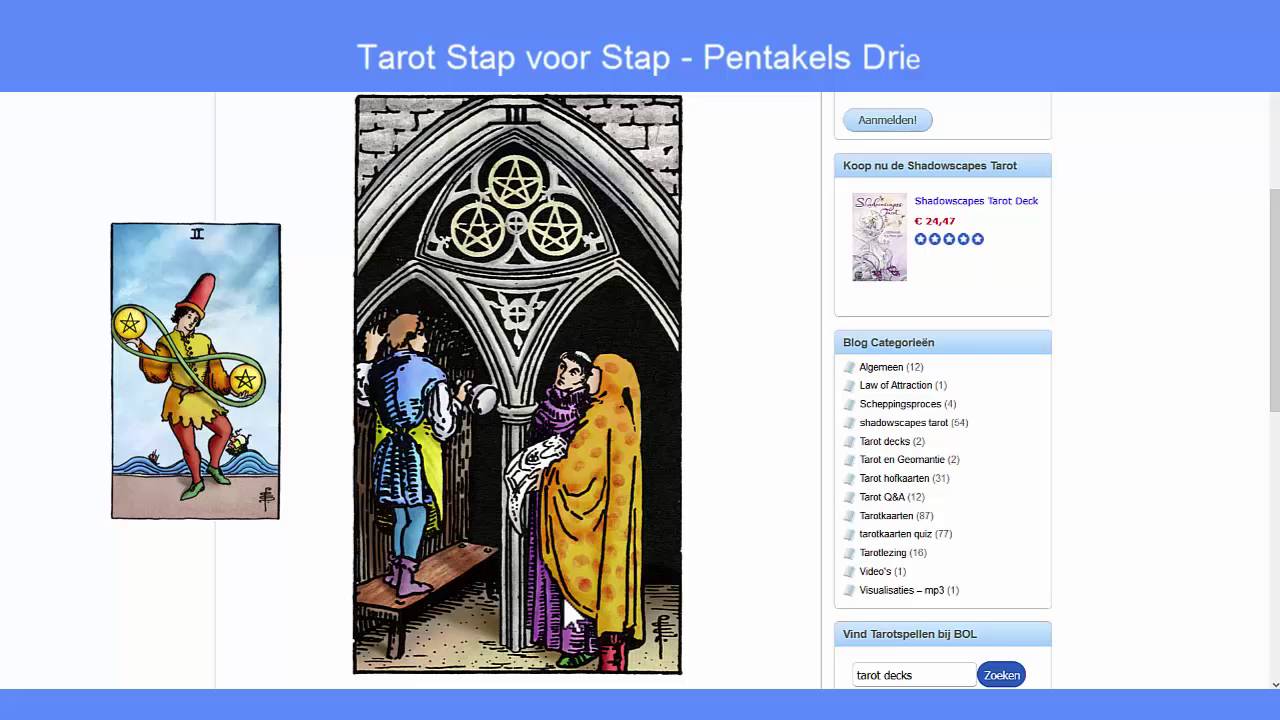
Task: Open the tarotkaarten quiz category
Action: tap(895, 534)
